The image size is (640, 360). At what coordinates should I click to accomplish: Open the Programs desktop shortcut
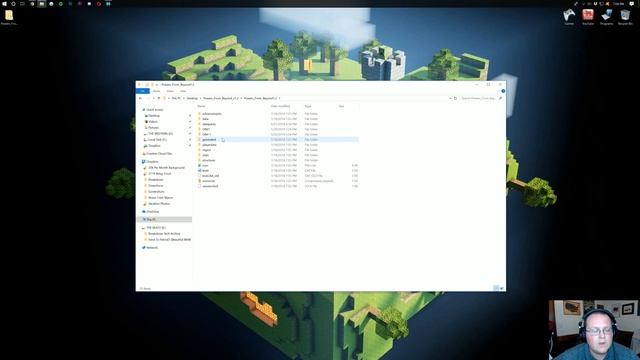coord(607,17)
